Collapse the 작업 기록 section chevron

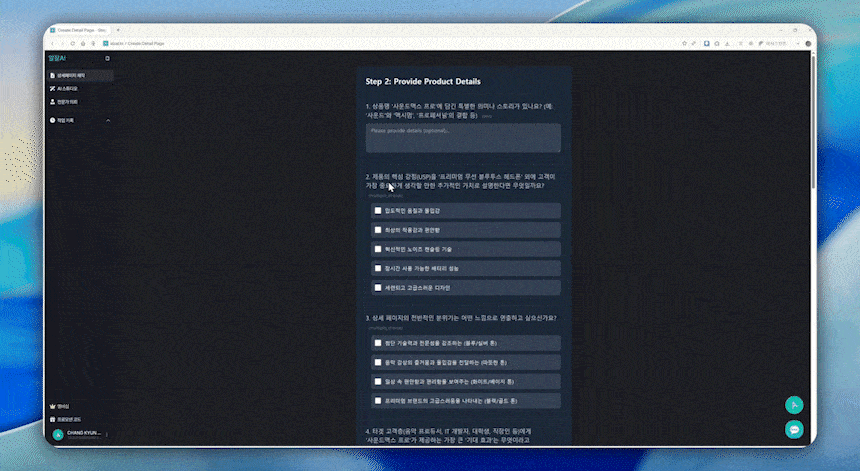108,120
